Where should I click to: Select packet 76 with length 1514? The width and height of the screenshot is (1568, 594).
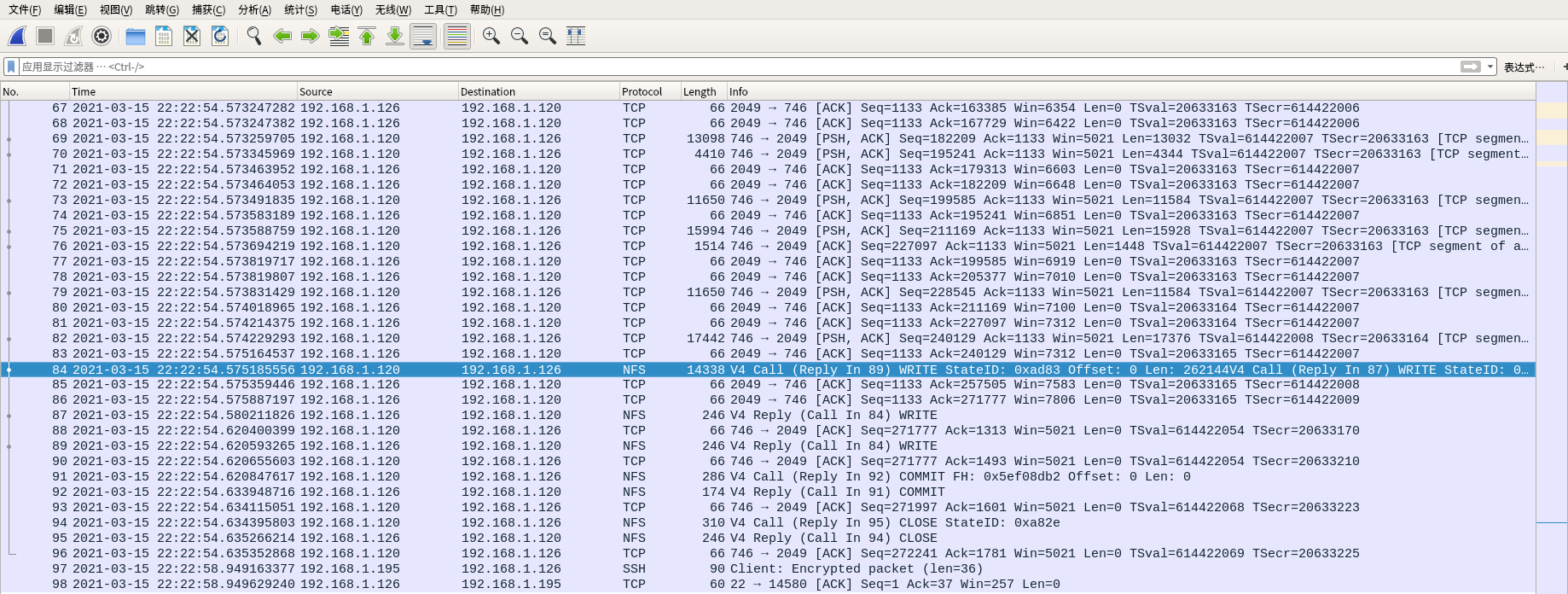click(x=768, y=247)
